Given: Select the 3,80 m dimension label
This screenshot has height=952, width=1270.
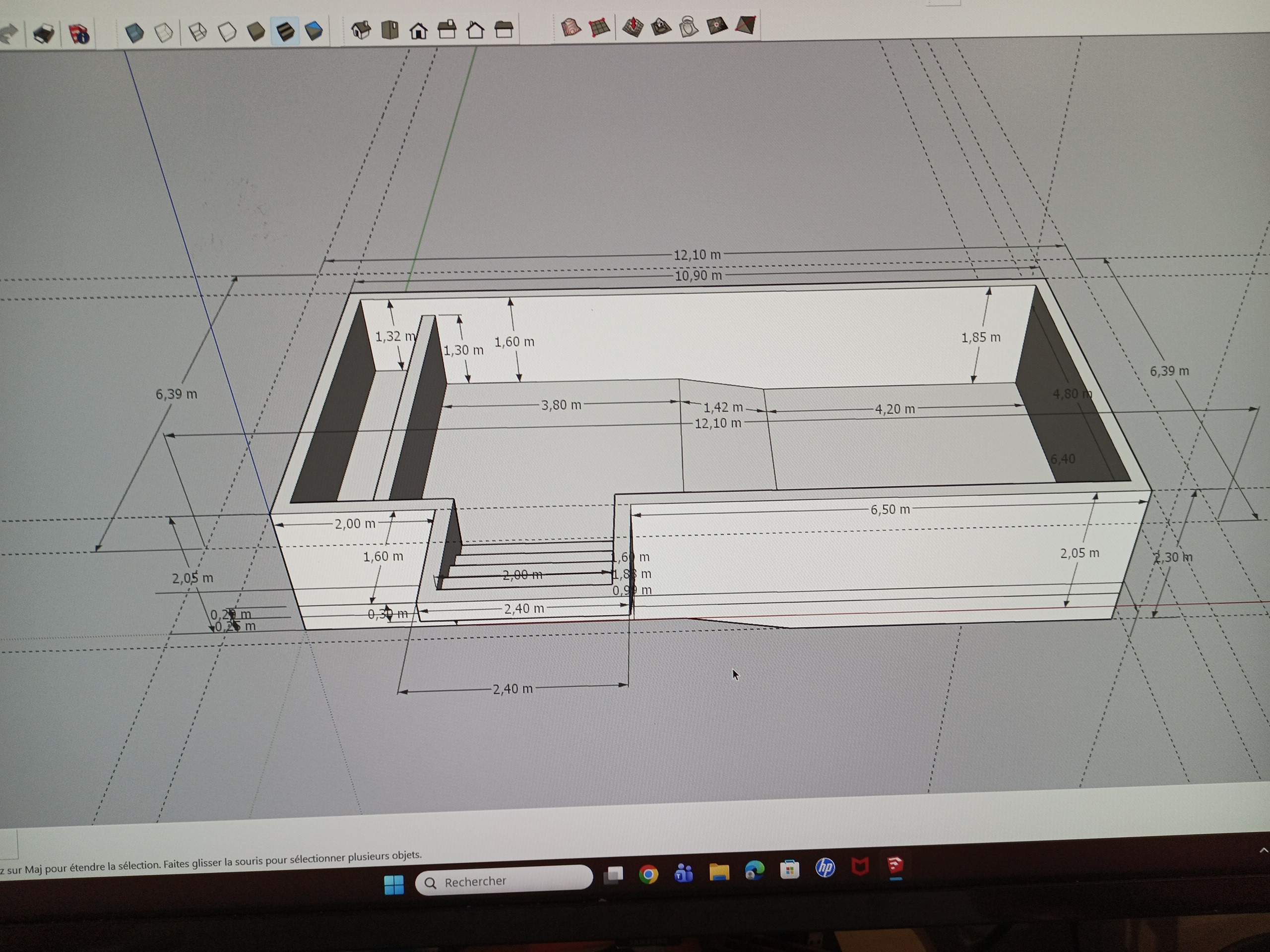Looking at the screenshot, I should click(x=561, y=405).
